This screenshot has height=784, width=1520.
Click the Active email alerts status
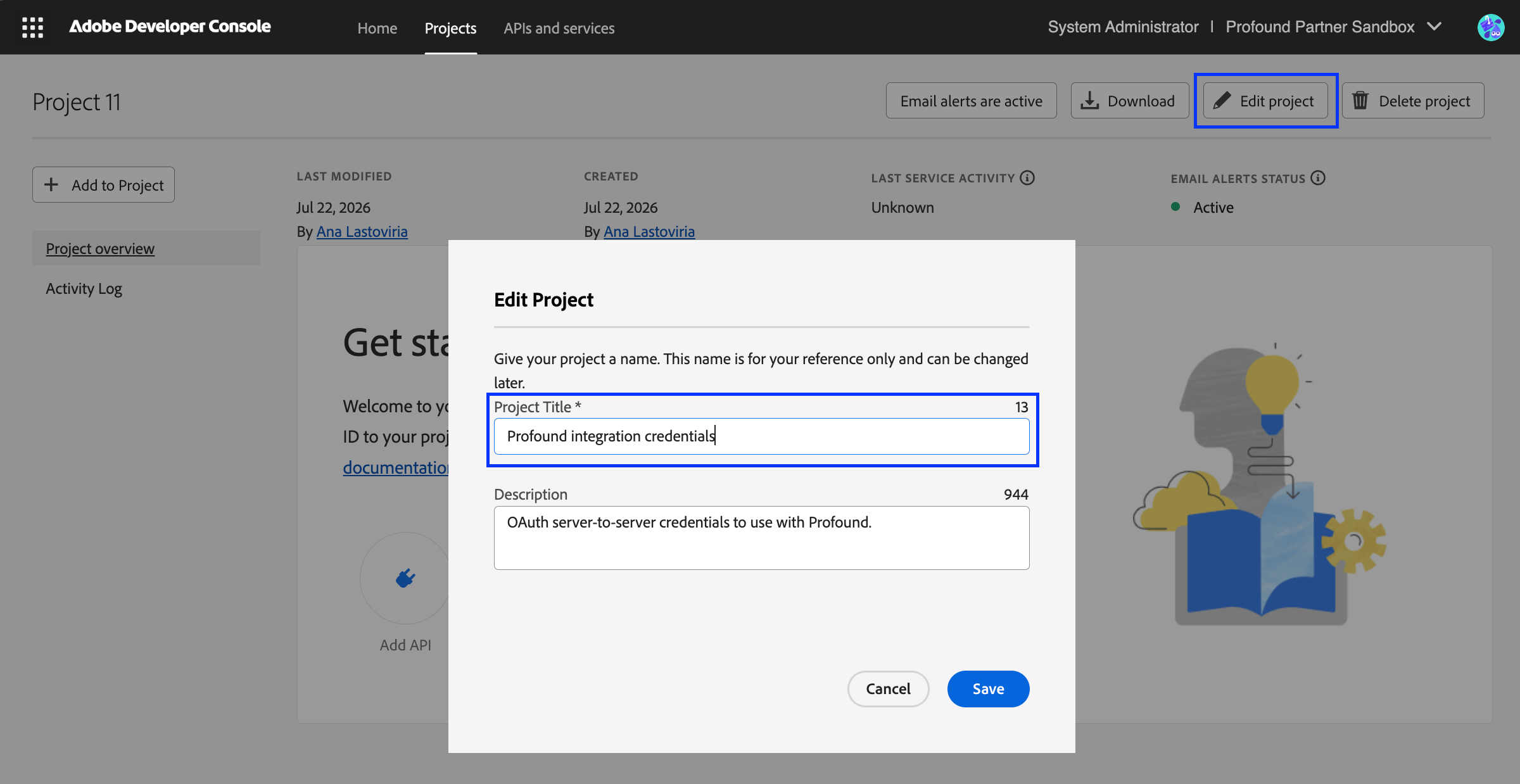point(1213,207)
